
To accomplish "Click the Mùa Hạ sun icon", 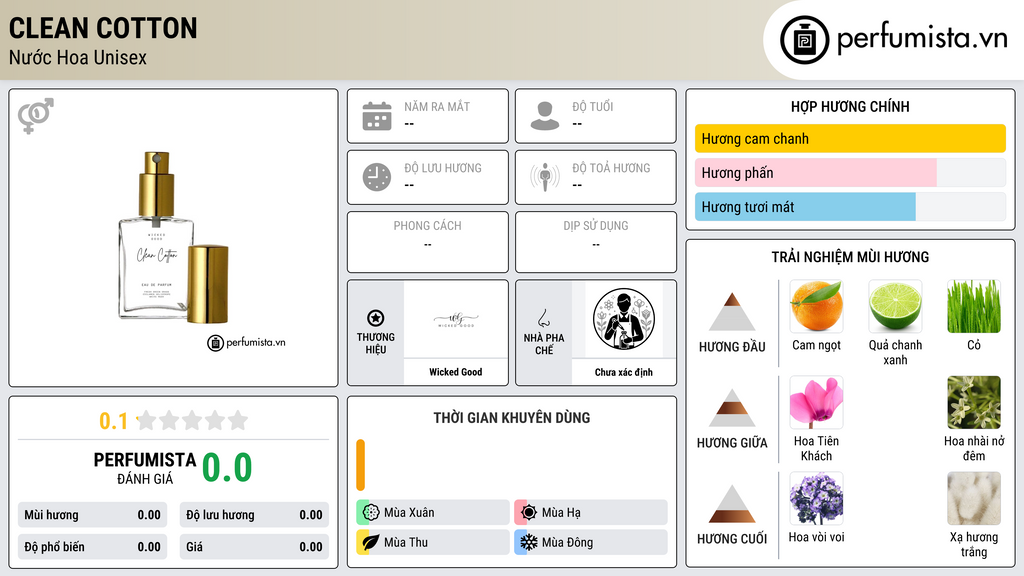I will pos(529,512).
